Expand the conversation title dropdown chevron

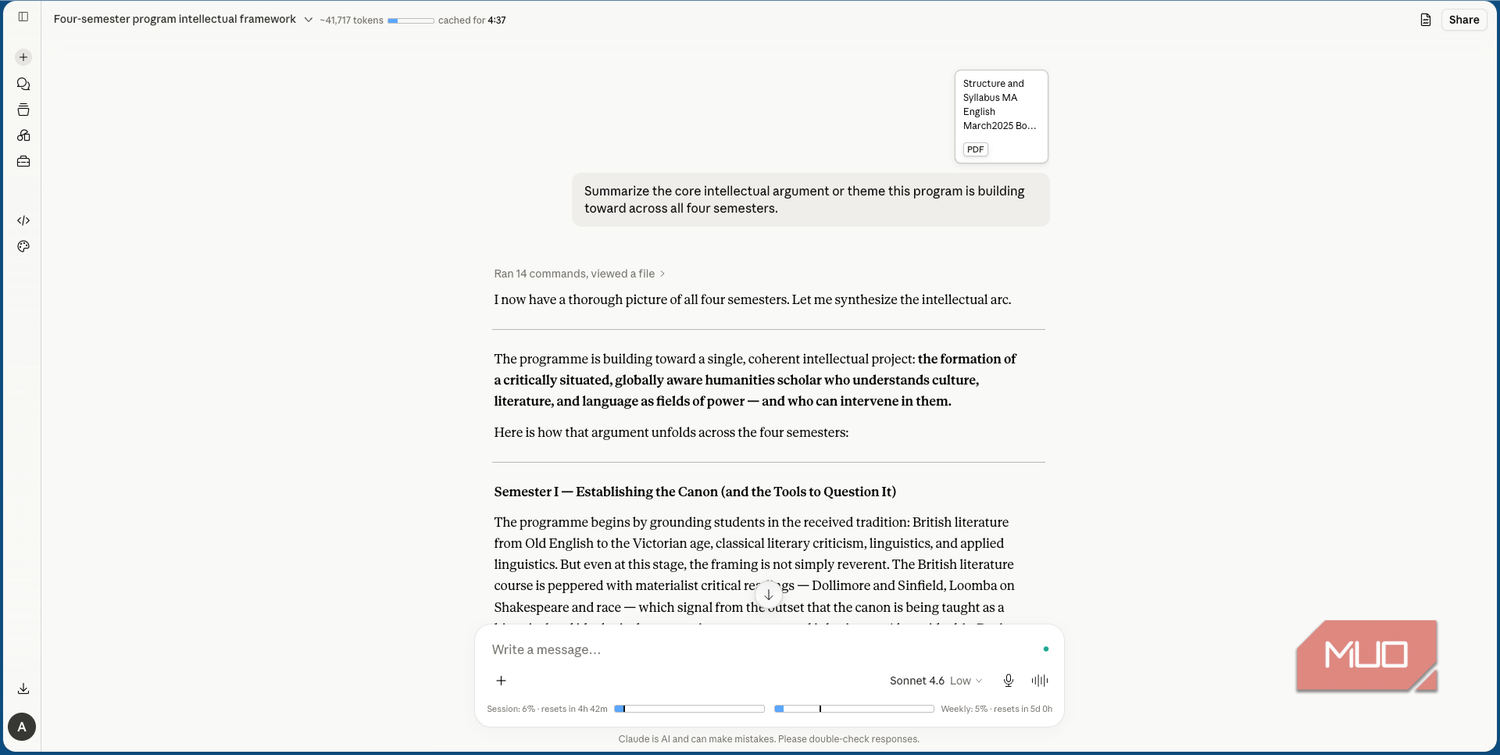pyautogui.click(x=308, y=20)
